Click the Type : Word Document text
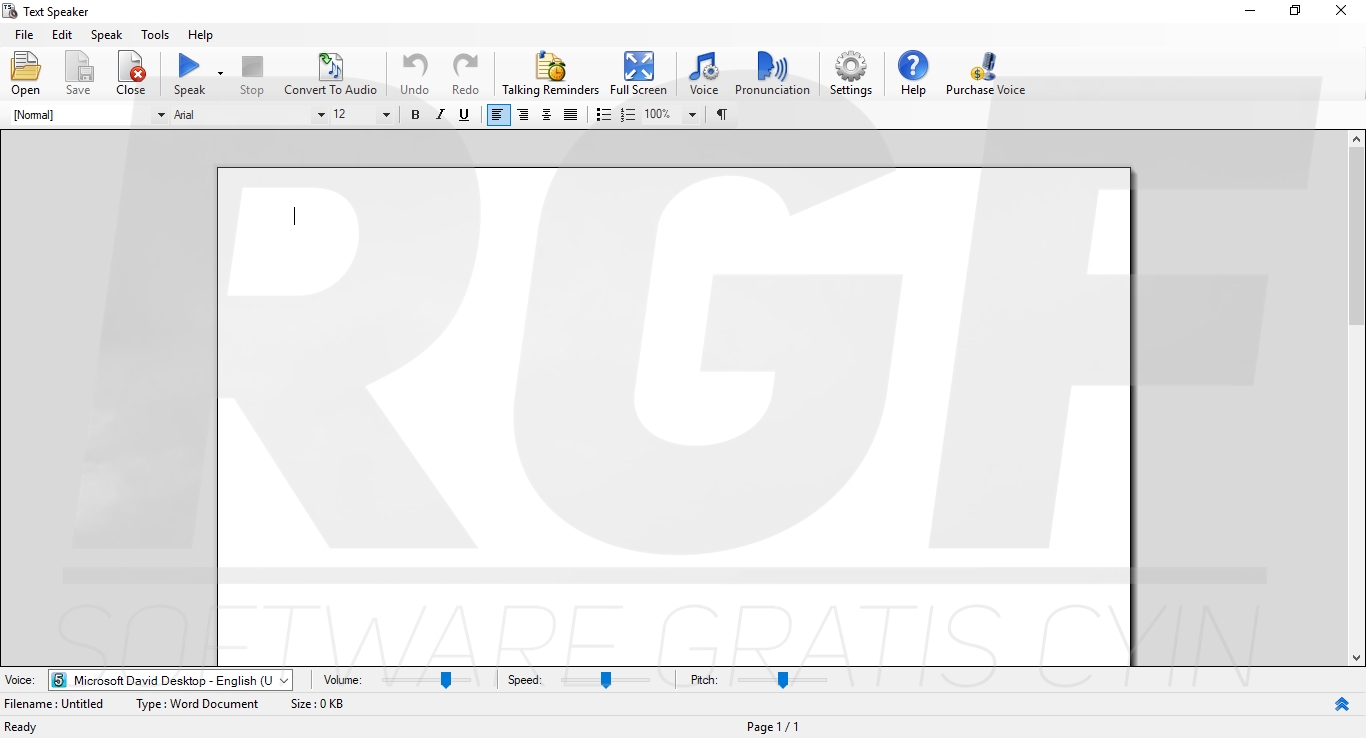The height and width of the screenshot is (738, 1366). tap(197, 704)
